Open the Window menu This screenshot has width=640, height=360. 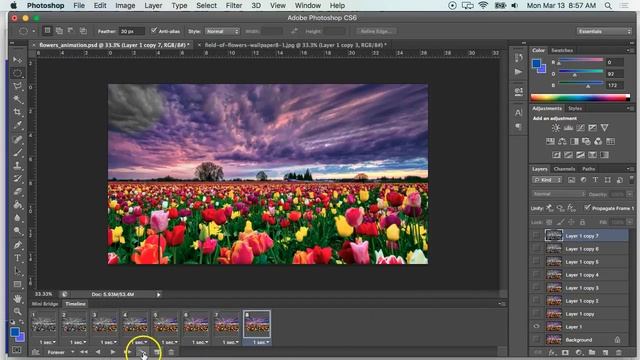(x=307, y=6)
